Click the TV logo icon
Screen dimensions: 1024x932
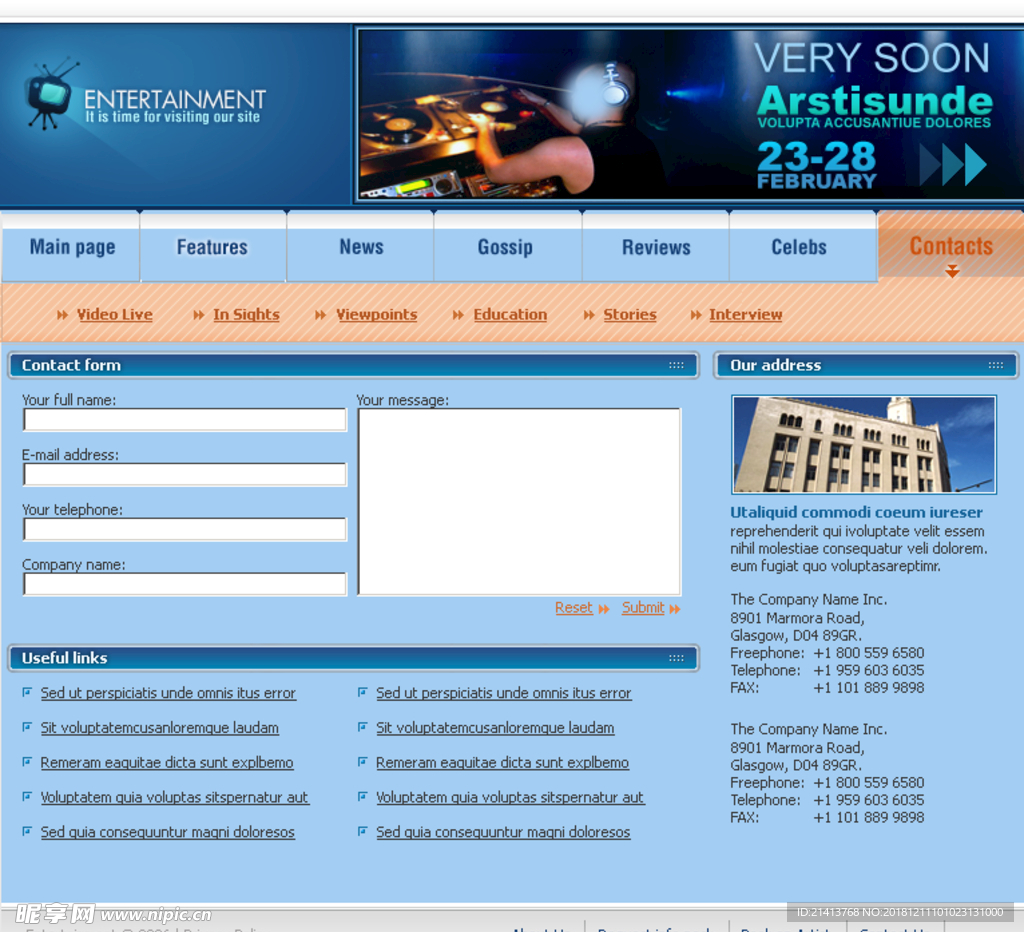(x=51, y=95)
